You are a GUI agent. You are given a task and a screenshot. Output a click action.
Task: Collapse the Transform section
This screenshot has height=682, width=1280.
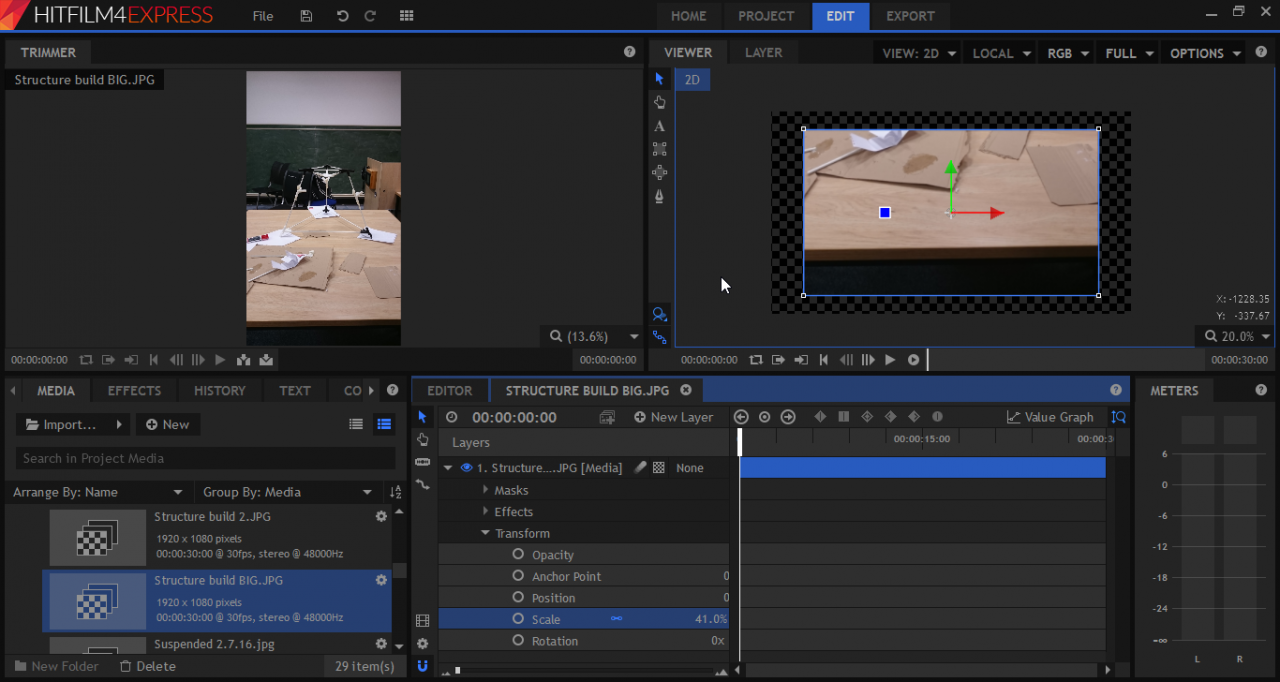pos(486,533)
